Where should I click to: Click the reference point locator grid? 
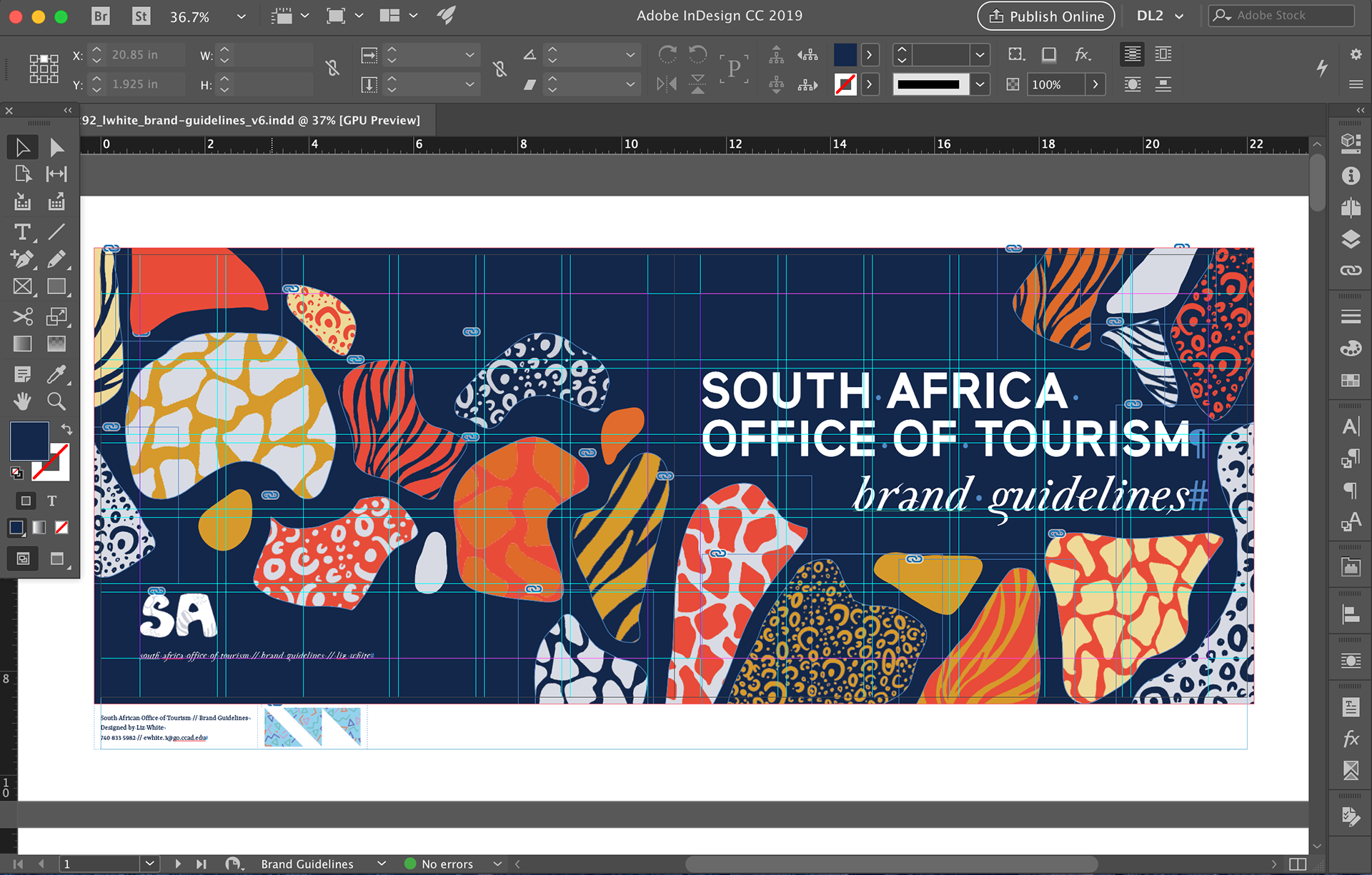44,69
